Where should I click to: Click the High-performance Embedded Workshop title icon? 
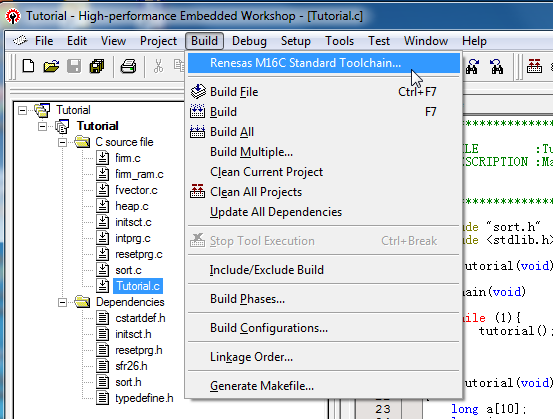coord(13,16)
